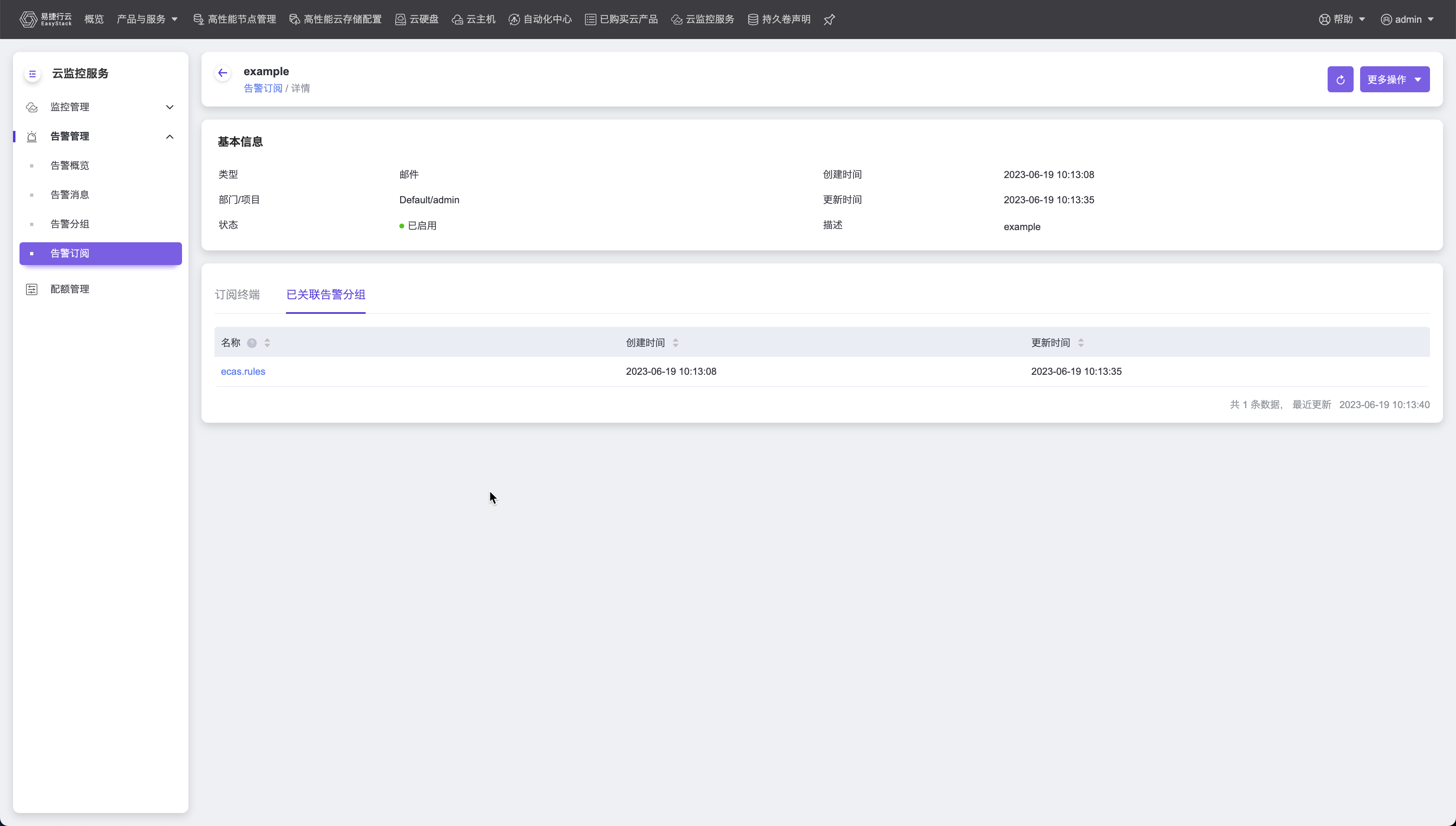Open the 更多操作 dropdown
The width and height of the screenshot is (1456, 826).
coord(1394,79)
